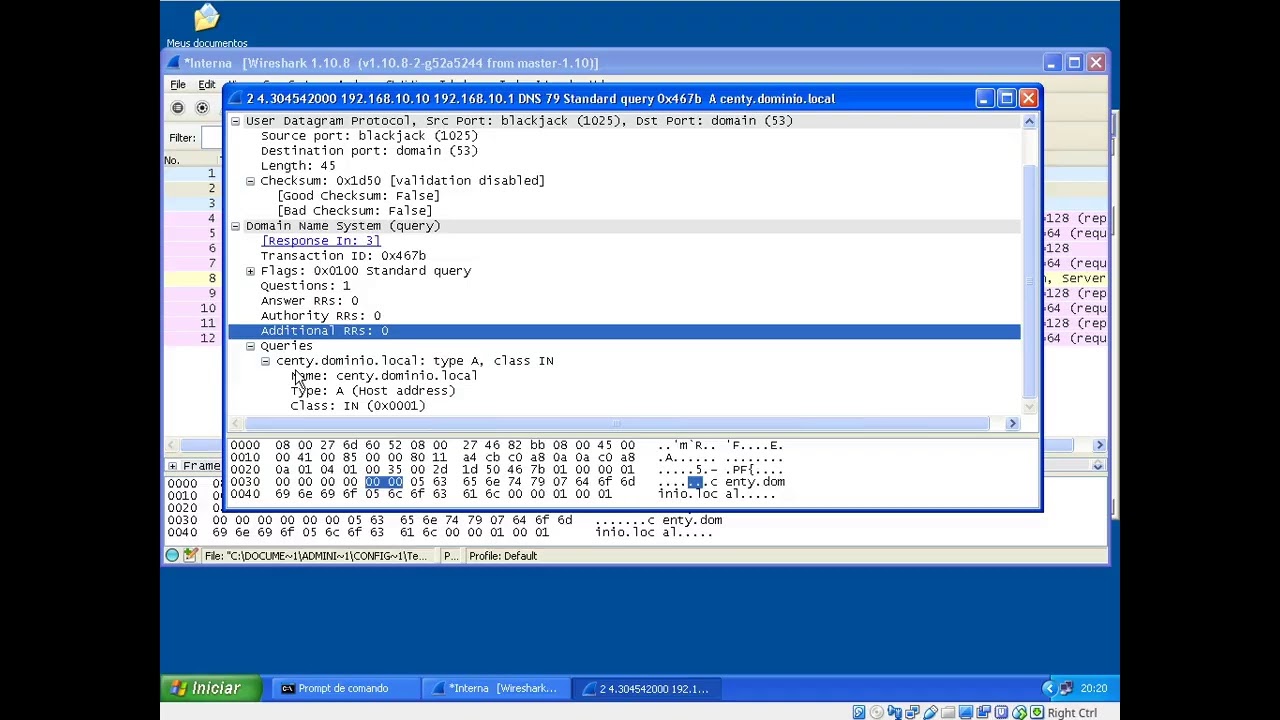Viewport: 1280px width, 720px height.
Task: Collapse the centy.dominio.local type A query
Action: tap(266, 361)
